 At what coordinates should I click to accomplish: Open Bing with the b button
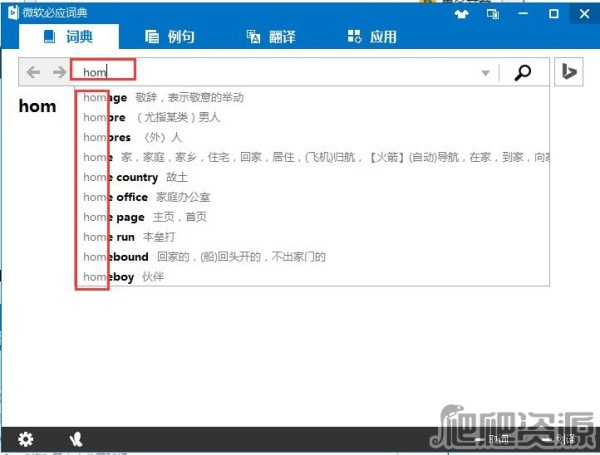pos(569,72)
